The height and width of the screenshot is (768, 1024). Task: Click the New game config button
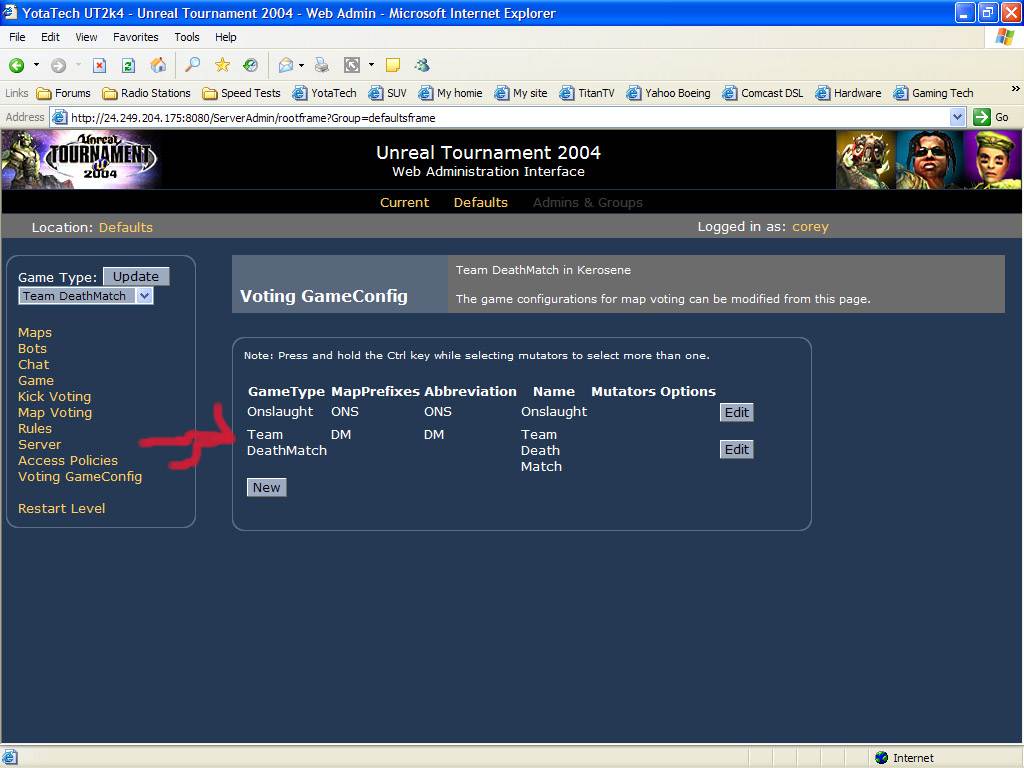[x=266, y=487]
